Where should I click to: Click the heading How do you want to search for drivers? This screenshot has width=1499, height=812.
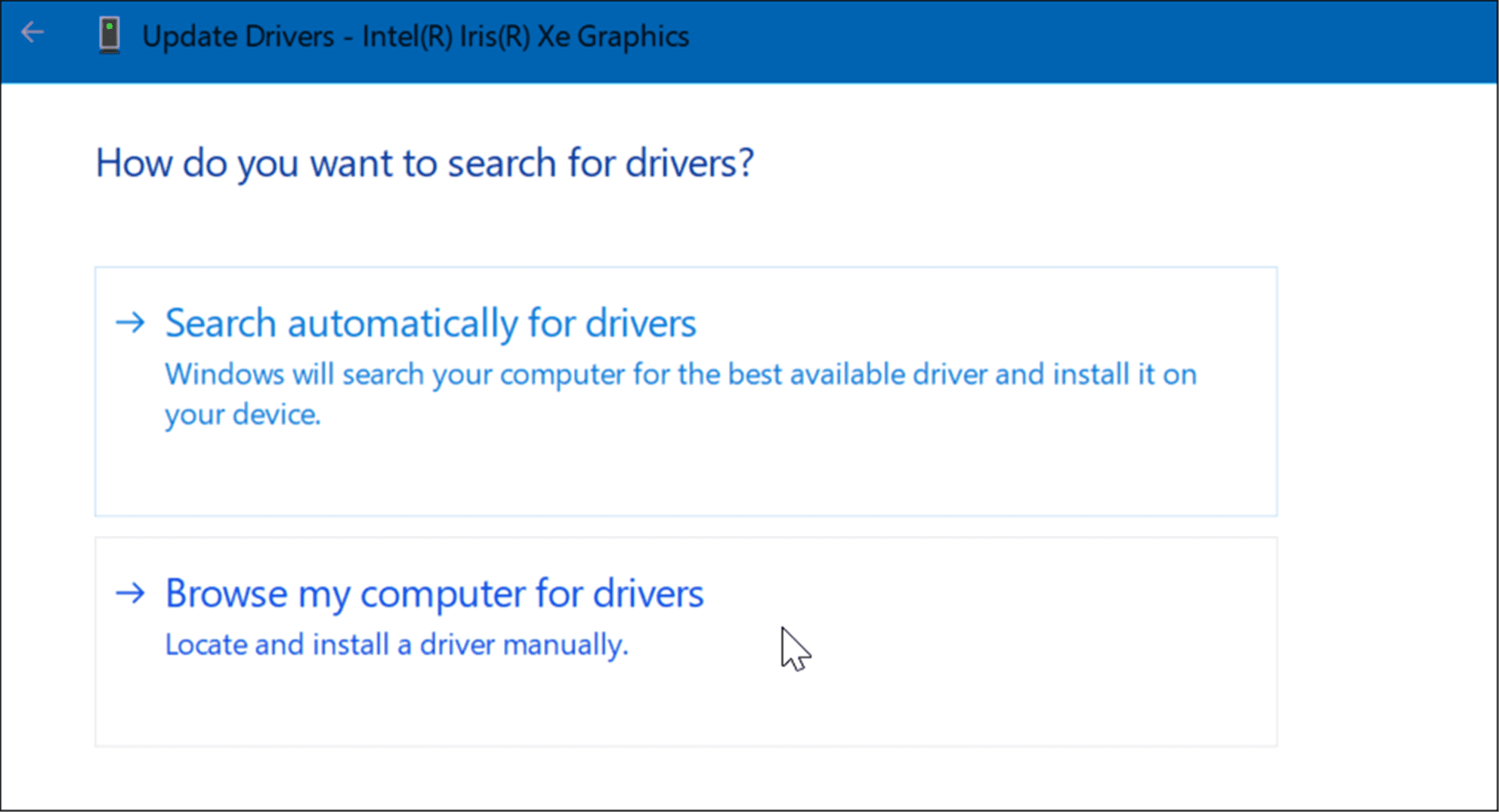click(x=425, y=163)
